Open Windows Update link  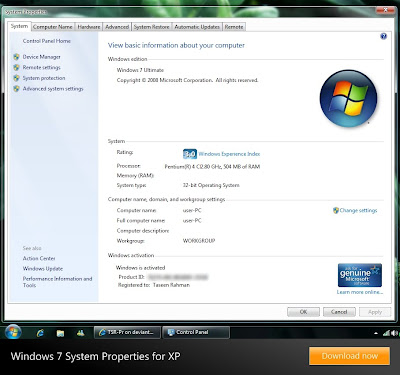(43, 269)
